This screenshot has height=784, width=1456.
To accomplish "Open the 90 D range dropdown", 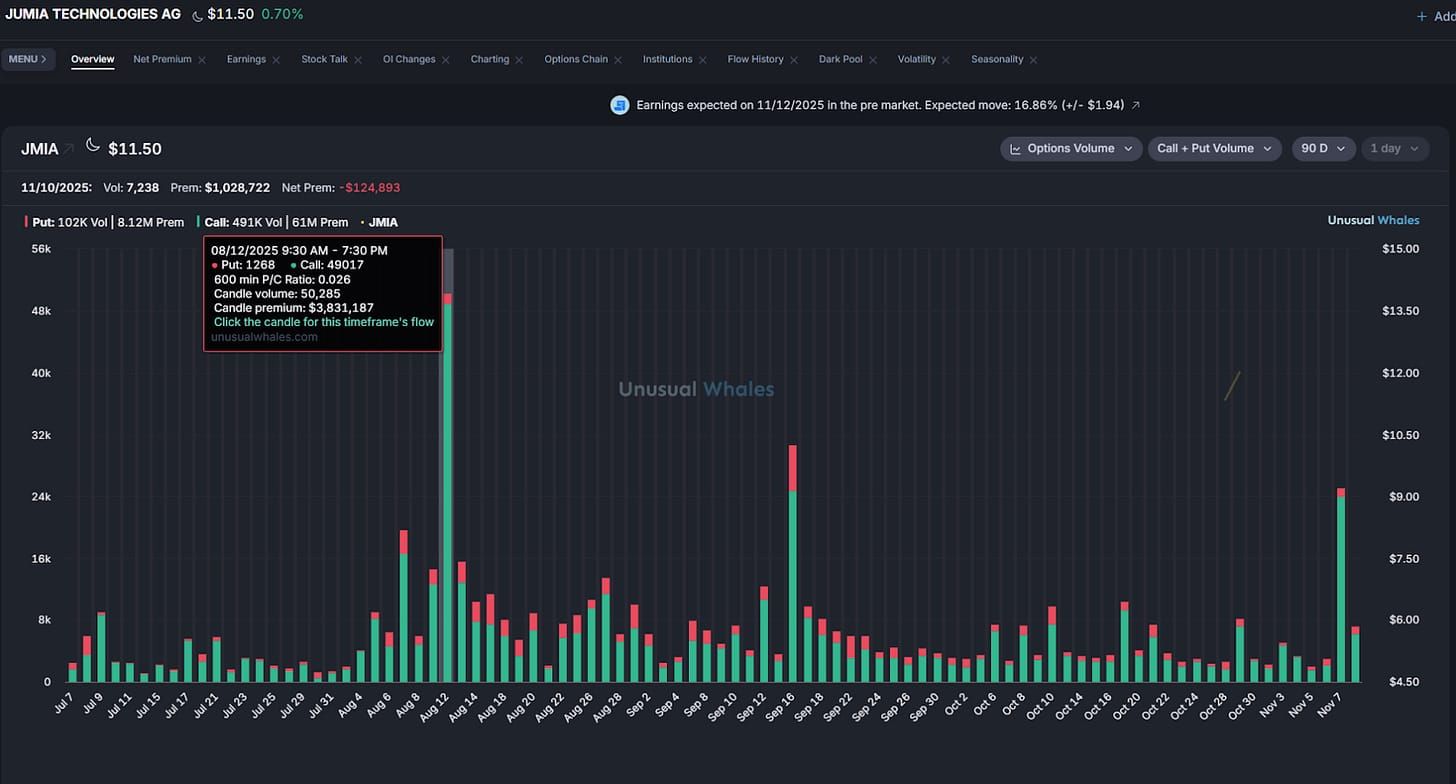I will pos(1324,149).
